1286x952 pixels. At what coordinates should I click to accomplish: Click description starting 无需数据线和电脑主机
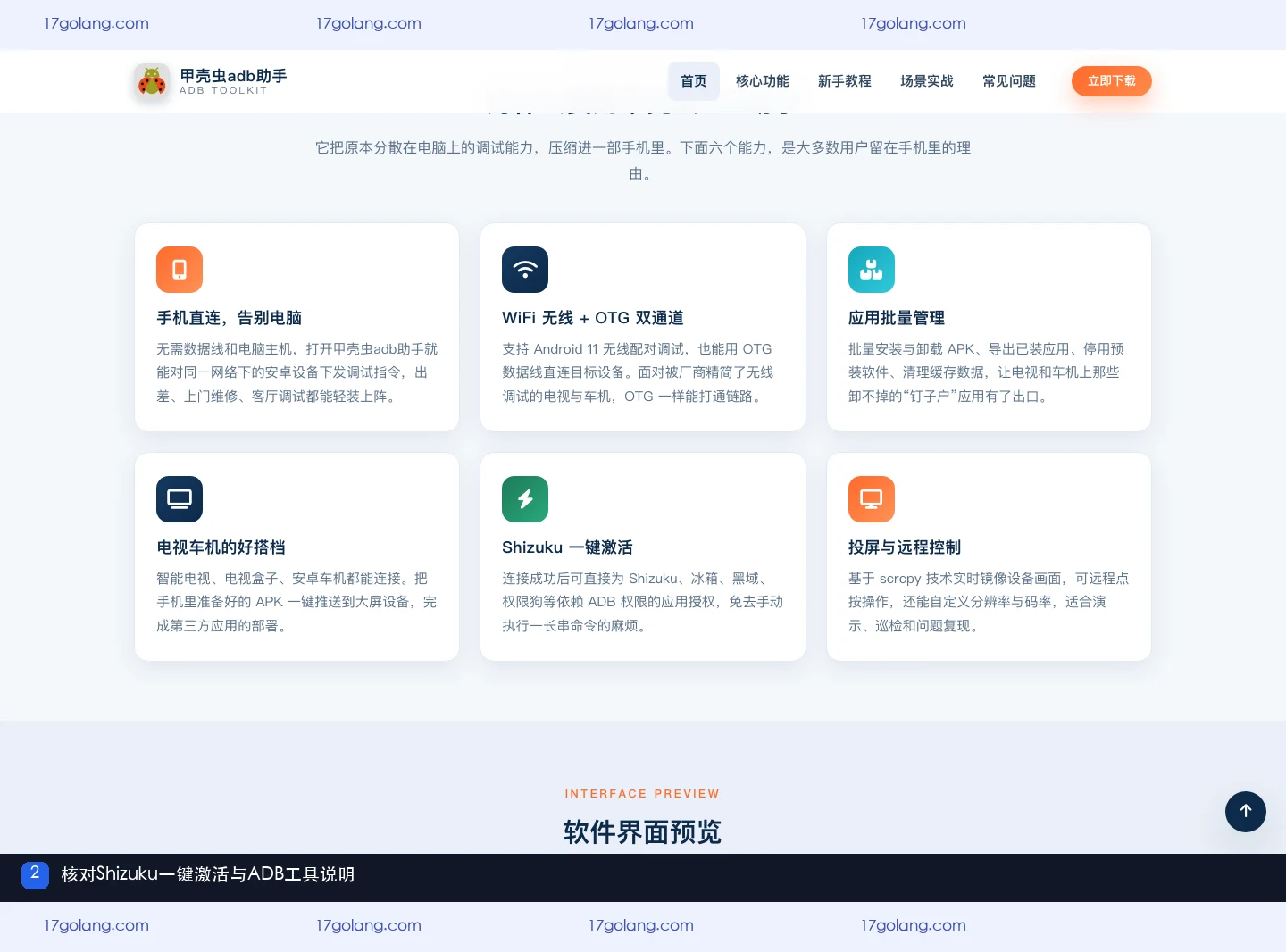[x=297, y=372]
